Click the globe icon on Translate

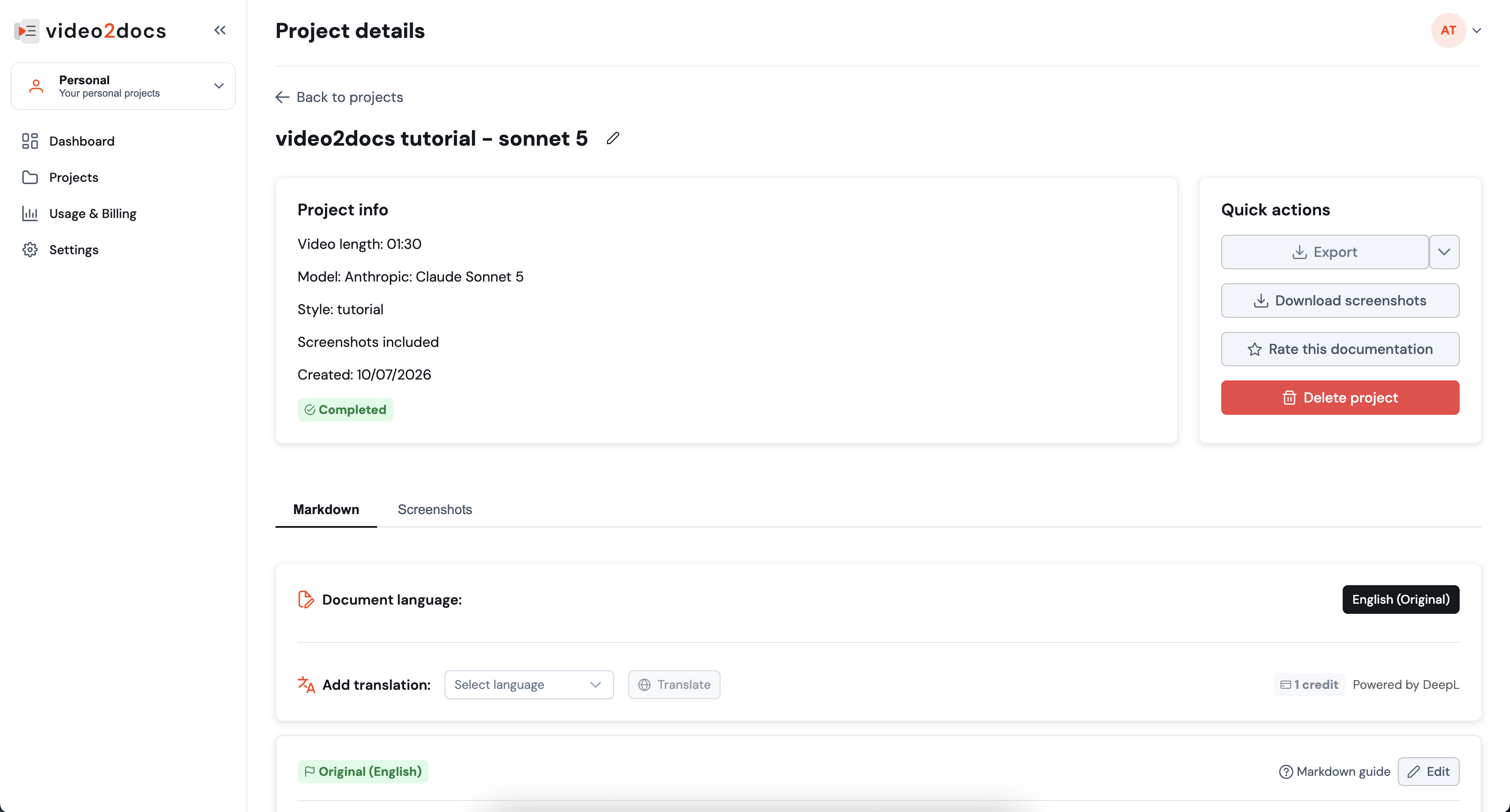point(644,685)
